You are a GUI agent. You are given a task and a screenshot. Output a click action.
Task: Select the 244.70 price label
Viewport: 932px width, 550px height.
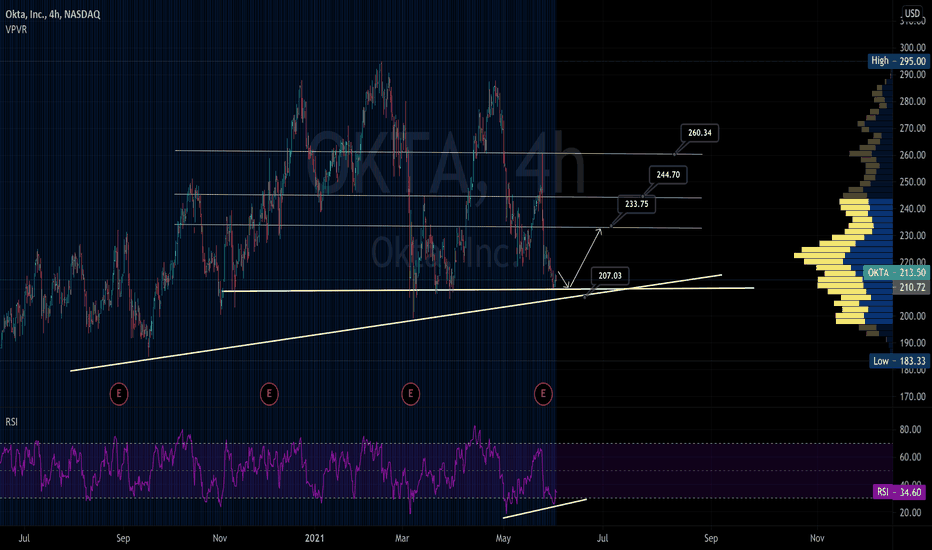[x=668, y=175]
